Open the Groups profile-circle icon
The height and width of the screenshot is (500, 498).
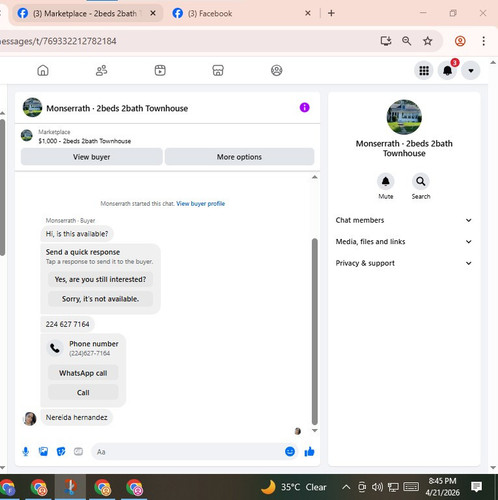click(276, 70)
